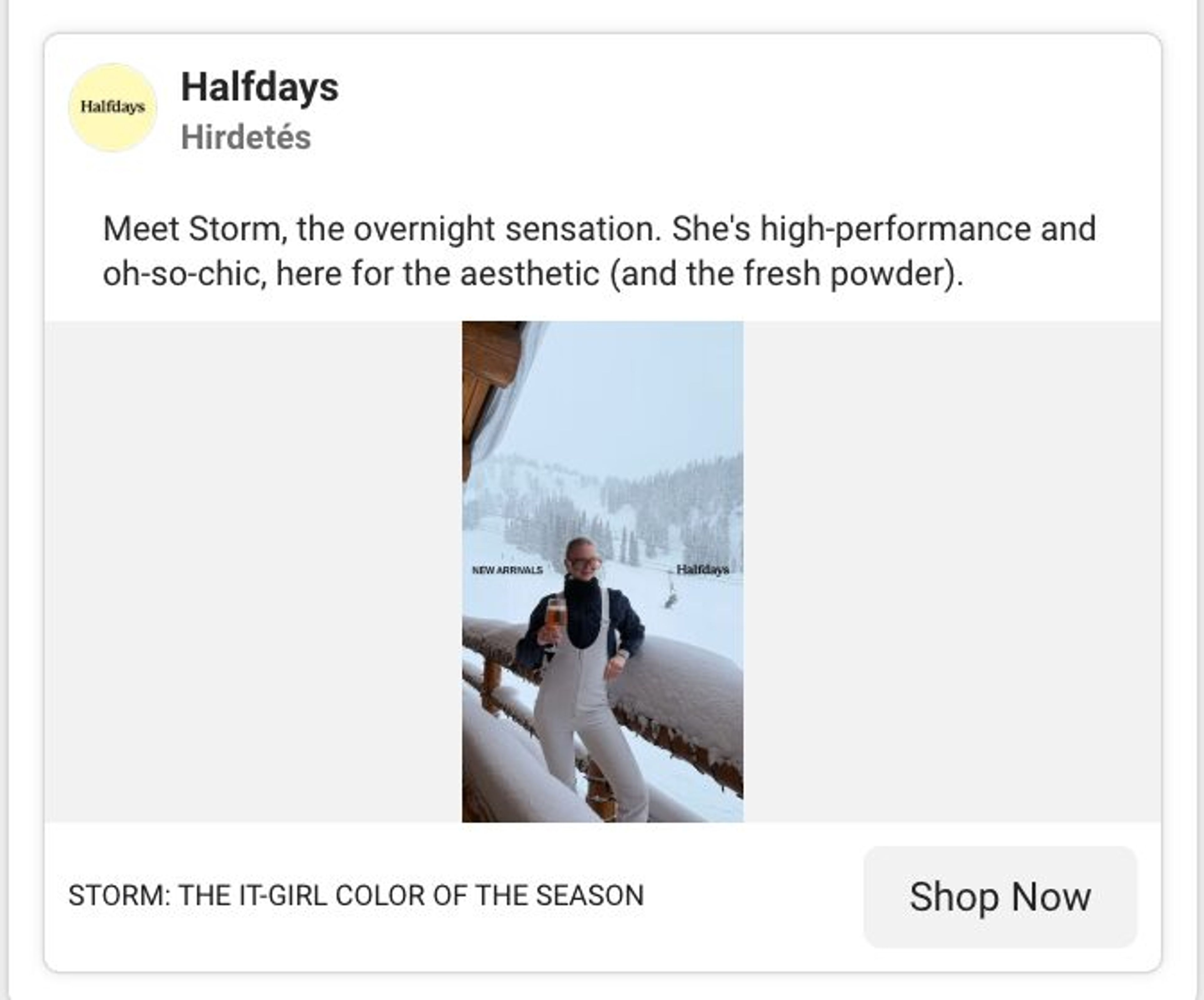
Task: Click the white card containing the ad
Action: [x=602, y=499]
